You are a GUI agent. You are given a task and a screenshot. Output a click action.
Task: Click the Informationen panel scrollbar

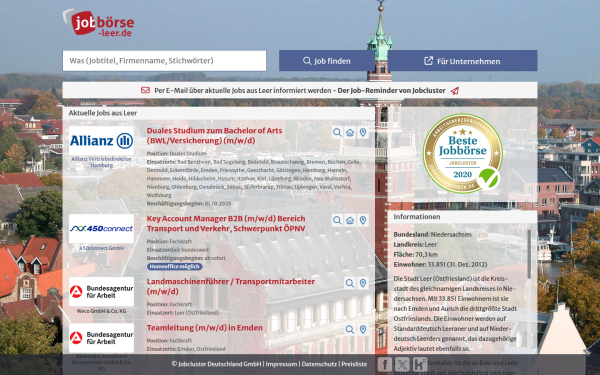pyautogui.click(x=529, y=254)
